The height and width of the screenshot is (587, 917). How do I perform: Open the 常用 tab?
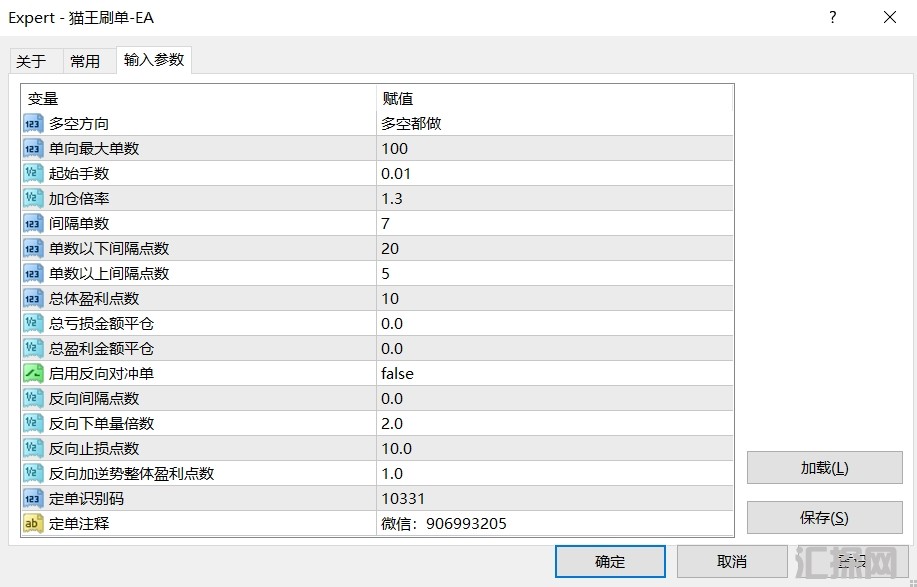tap(85, 61)
